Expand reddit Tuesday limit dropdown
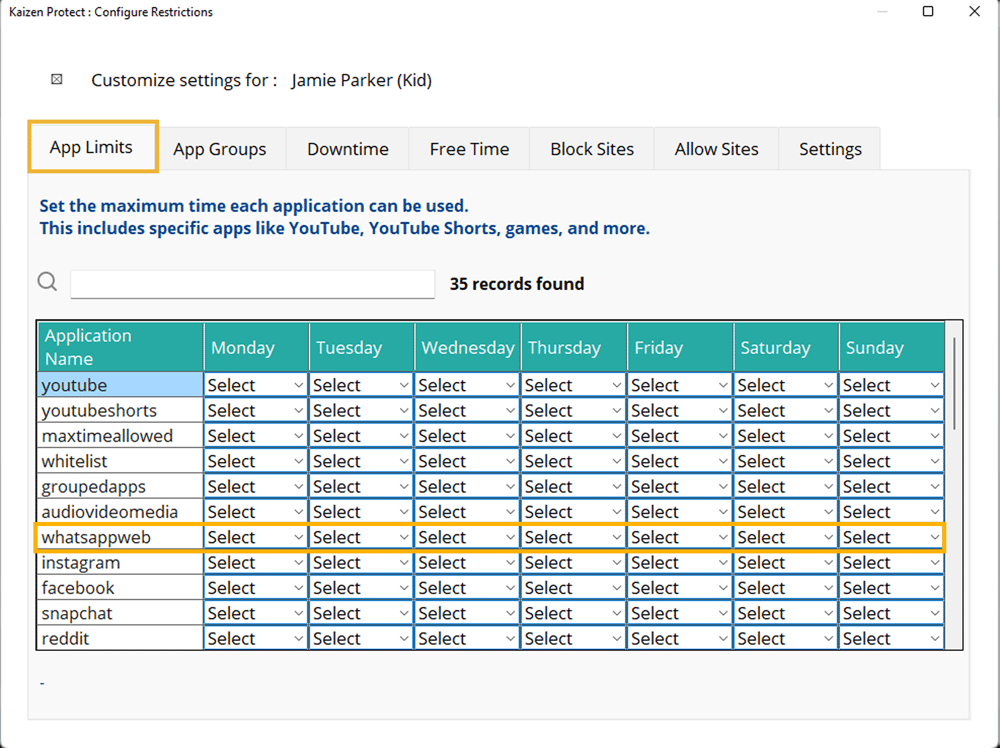 coord(361,638)
